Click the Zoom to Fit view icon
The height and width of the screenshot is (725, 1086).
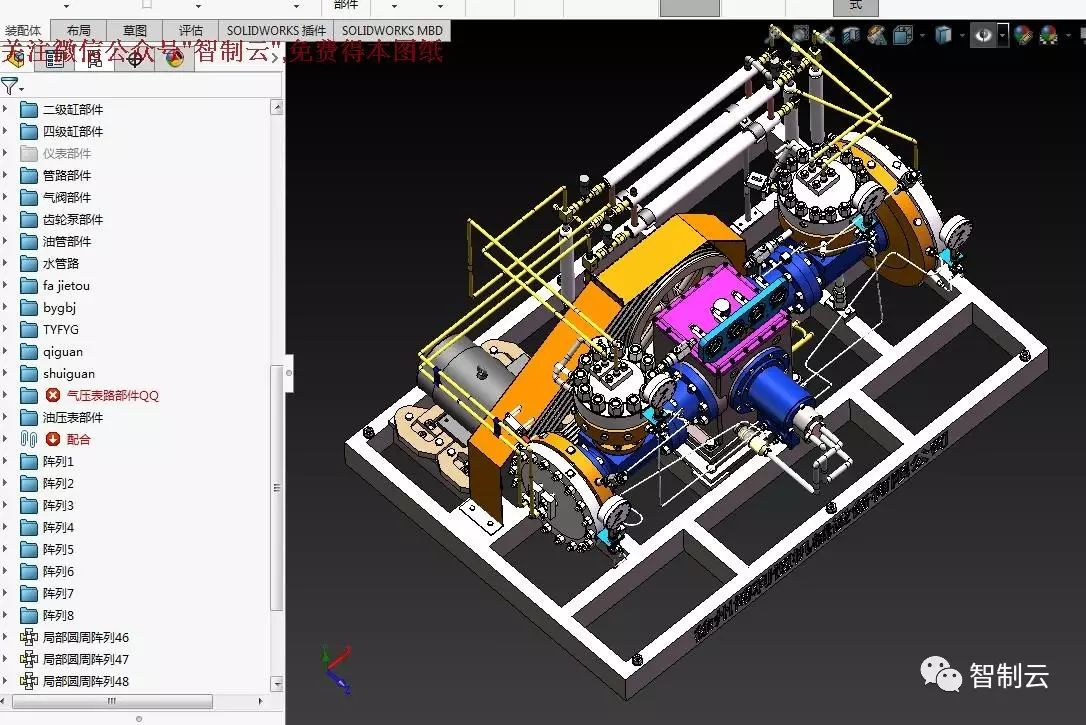coord(774,35)
